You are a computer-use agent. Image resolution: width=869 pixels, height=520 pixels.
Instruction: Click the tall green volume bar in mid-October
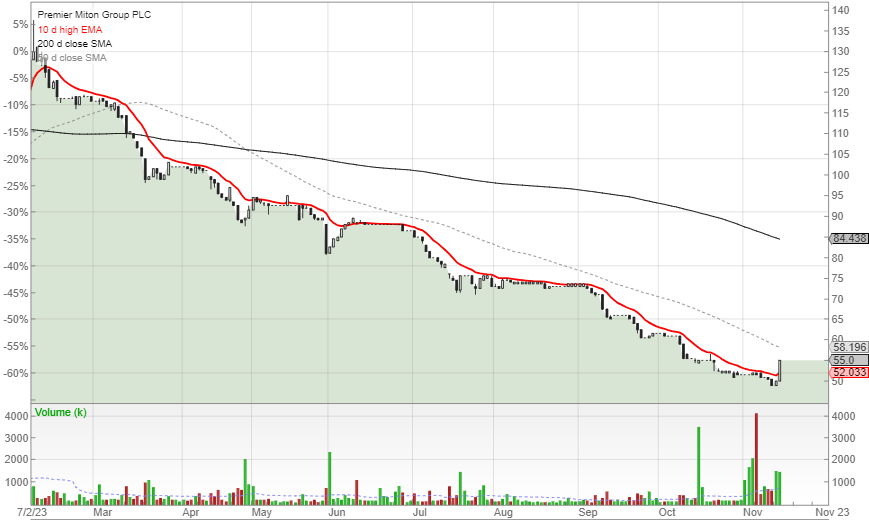(x=698, y=466)
